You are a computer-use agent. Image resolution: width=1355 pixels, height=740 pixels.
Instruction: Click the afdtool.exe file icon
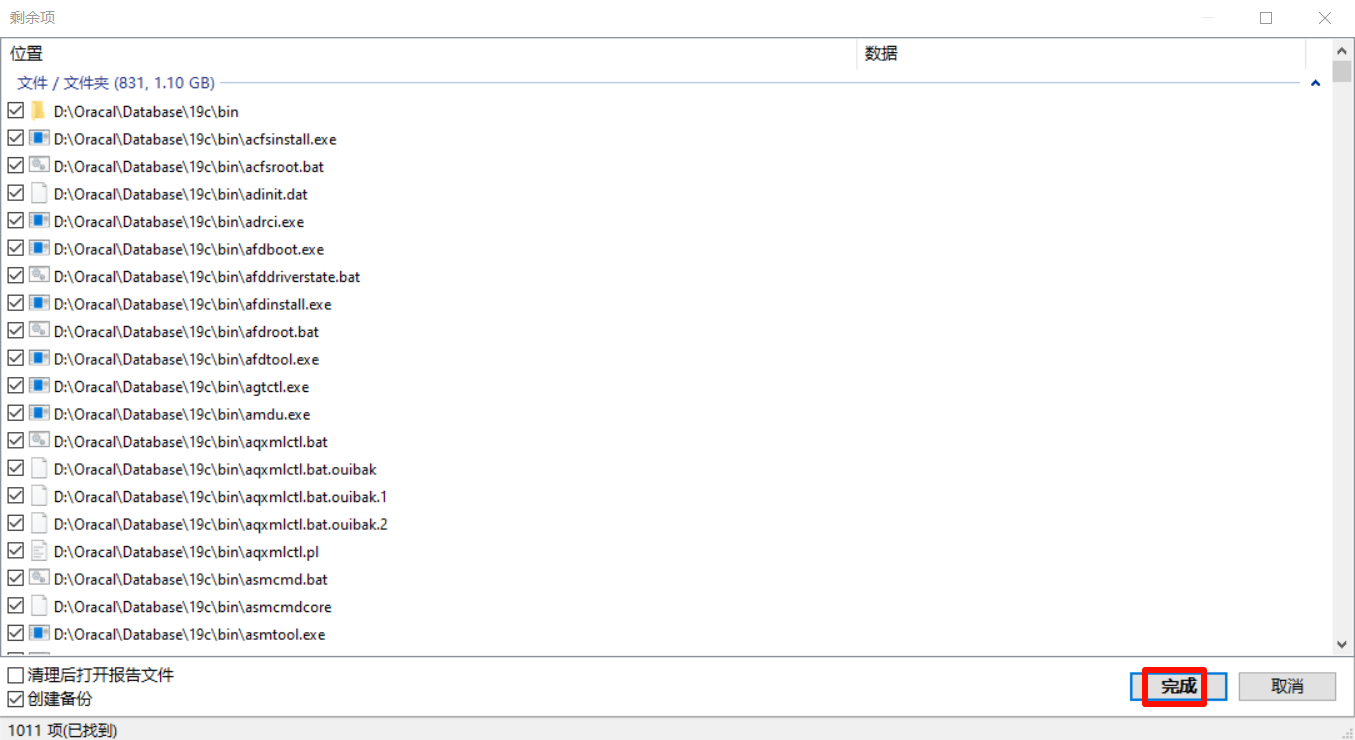tap(39, 358)
